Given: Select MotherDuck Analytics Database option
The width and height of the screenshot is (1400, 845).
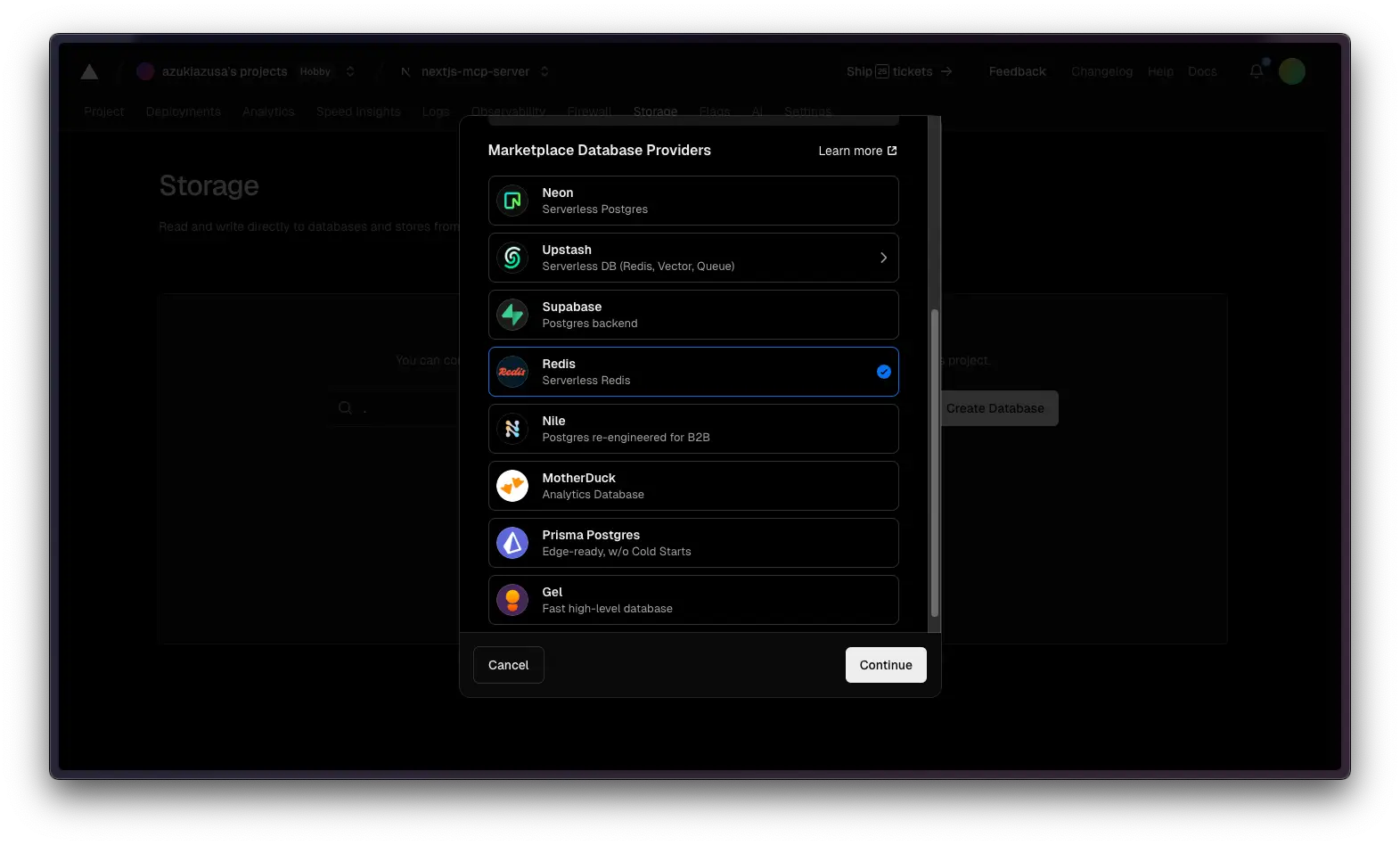Looking at the screenshot, I should point(693,486).
